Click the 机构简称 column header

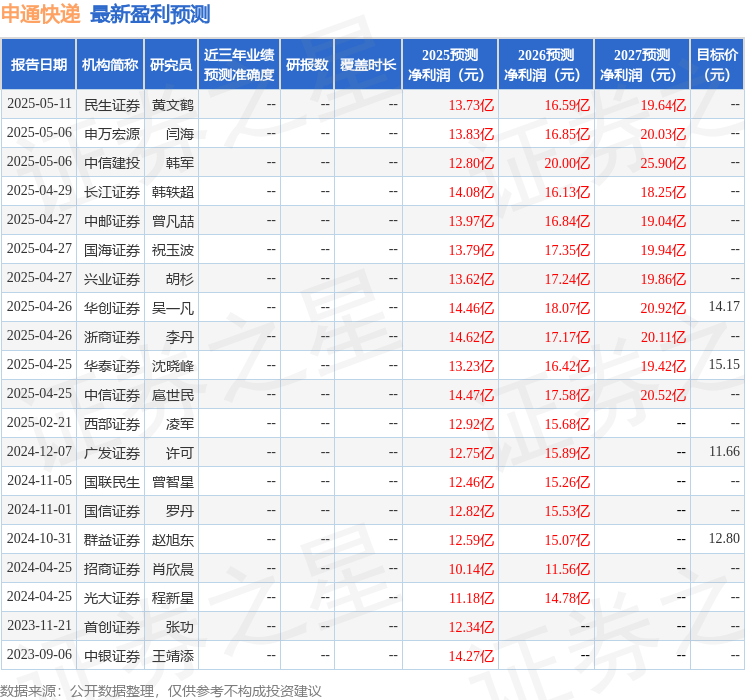pyautogui.click(x=110, y=64)
